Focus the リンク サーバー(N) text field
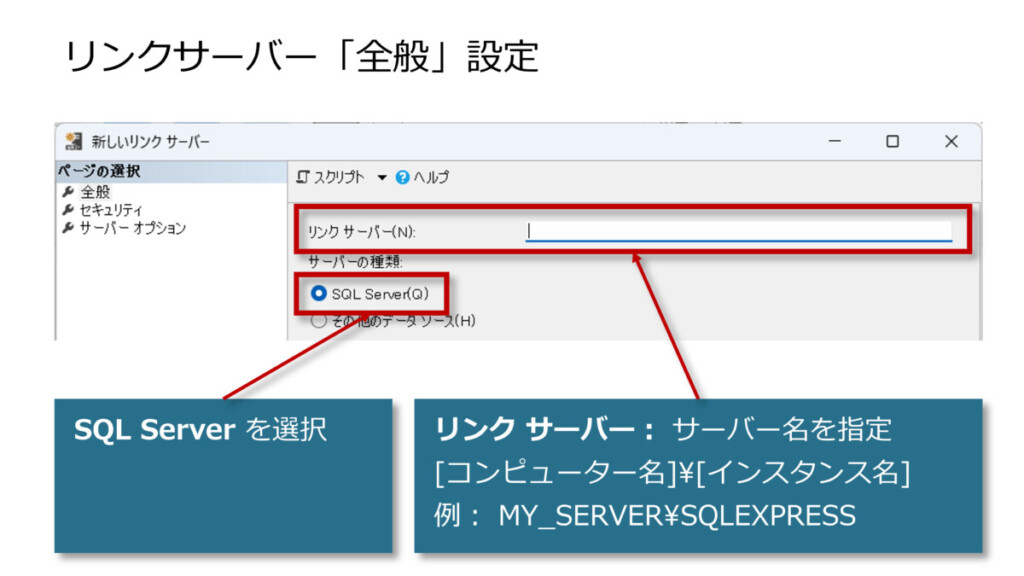Image resolution: width=1024 pixels, height=576 pixels. click(738, 231)
